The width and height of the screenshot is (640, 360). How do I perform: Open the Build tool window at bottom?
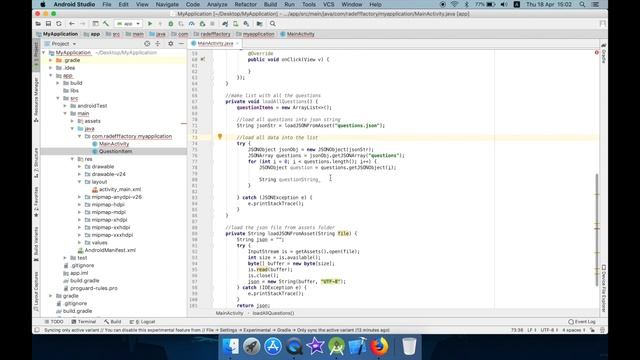coord(113,322)
